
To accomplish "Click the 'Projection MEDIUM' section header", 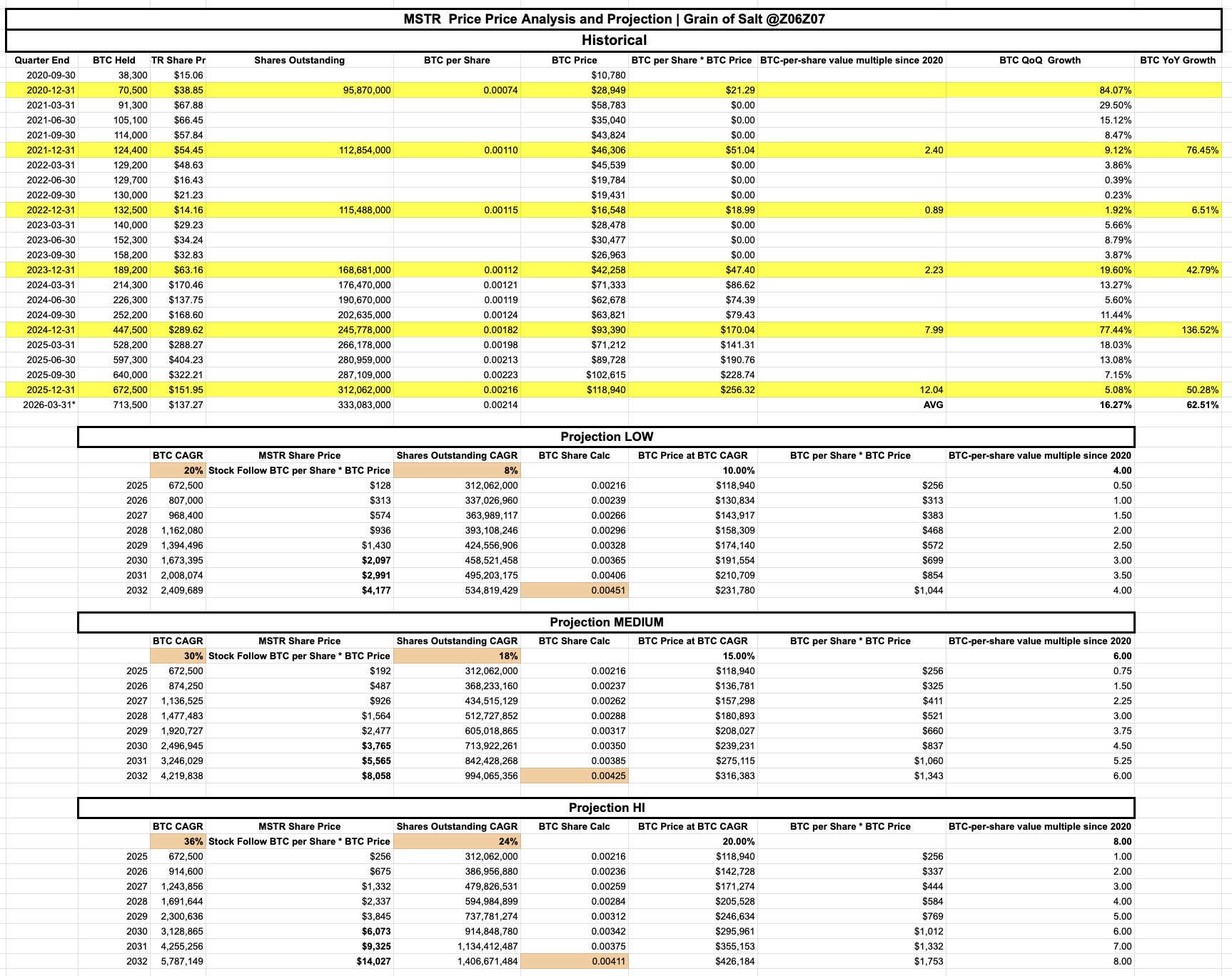I will pyautogui.click(x=606, y=622).
